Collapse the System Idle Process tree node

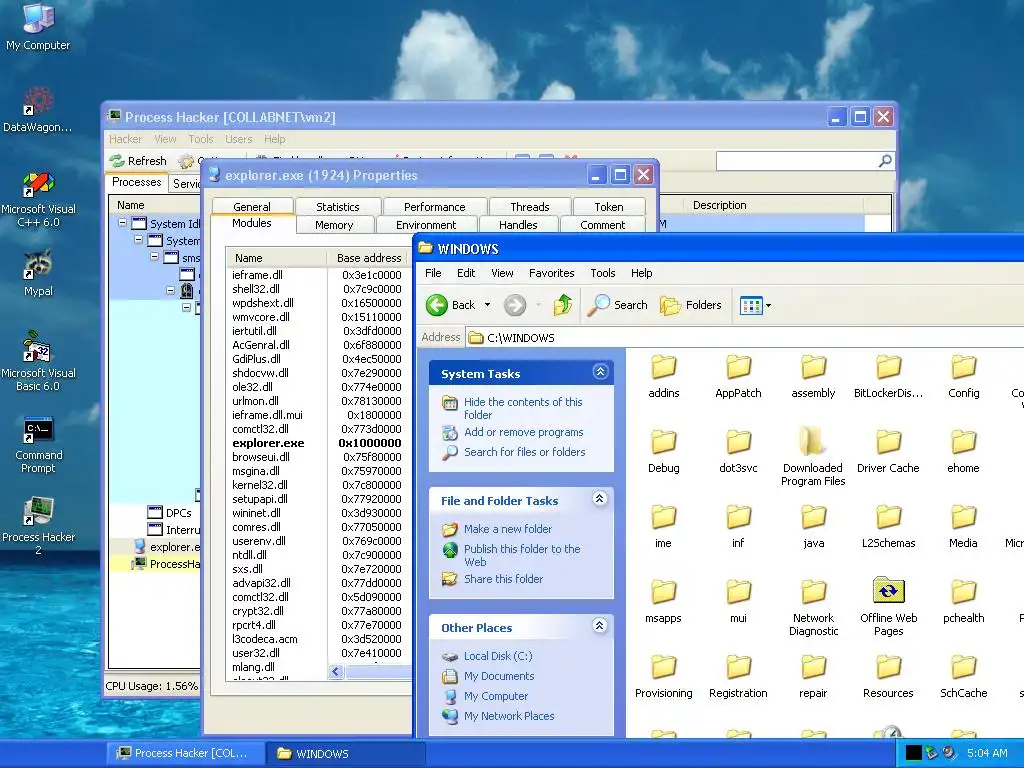click(x=122, y=223)
